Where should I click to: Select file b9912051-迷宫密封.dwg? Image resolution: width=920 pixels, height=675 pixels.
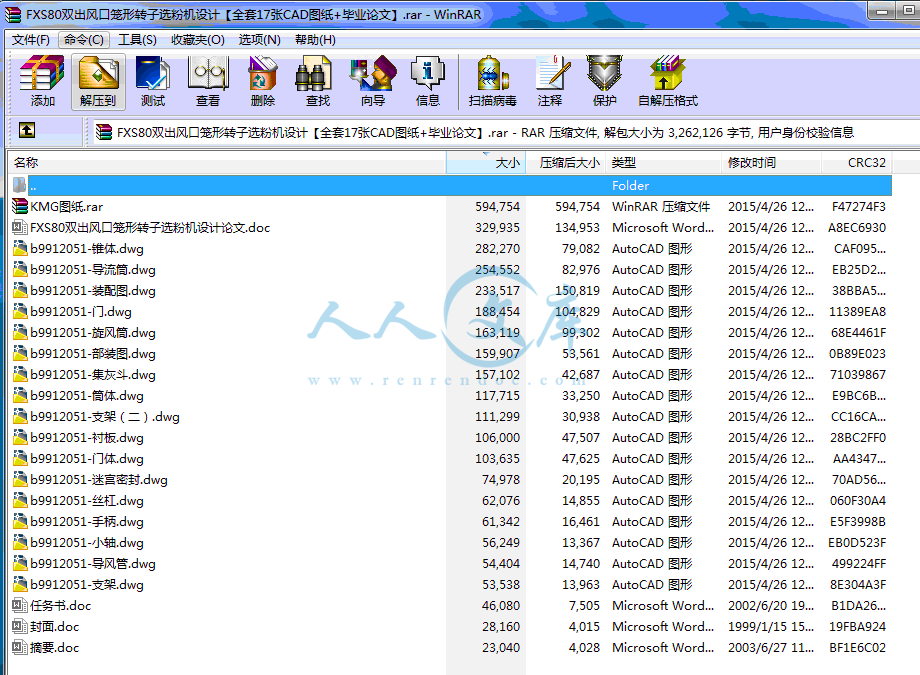coord(99,480)
